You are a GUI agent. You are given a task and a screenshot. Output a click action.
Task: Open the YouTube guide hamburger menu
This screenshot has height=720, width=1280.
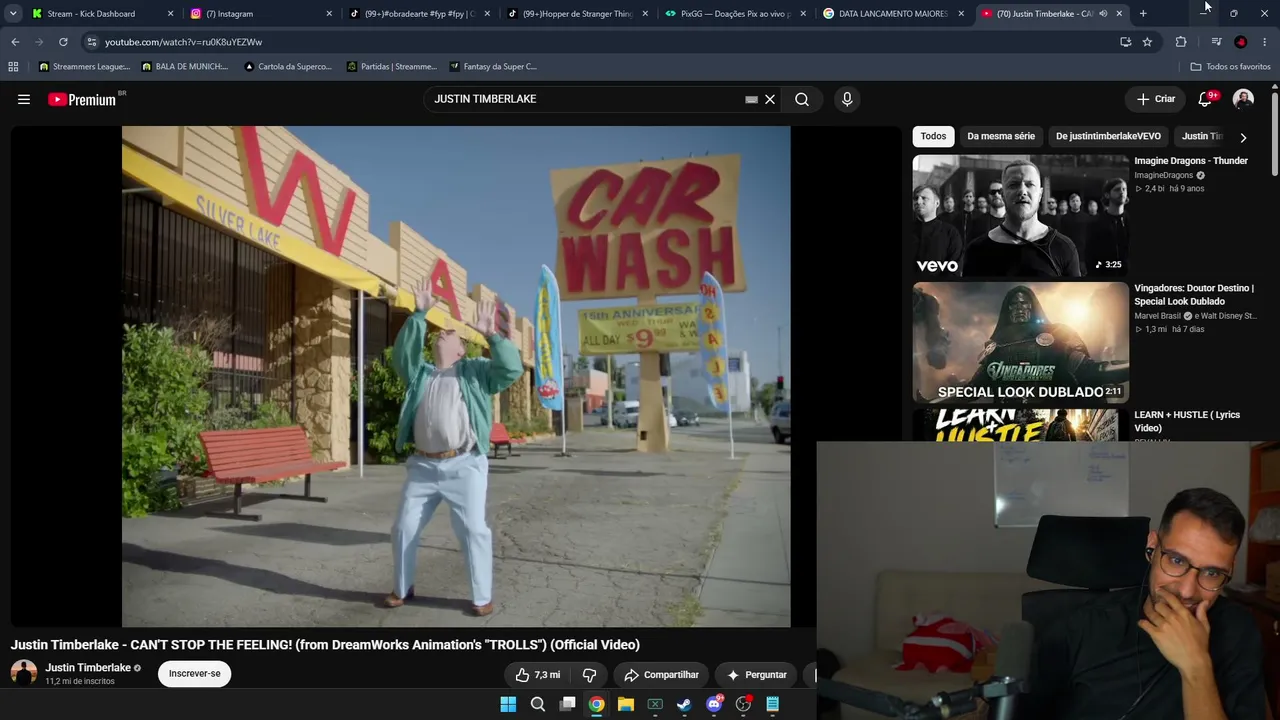[x=24, y=99]
